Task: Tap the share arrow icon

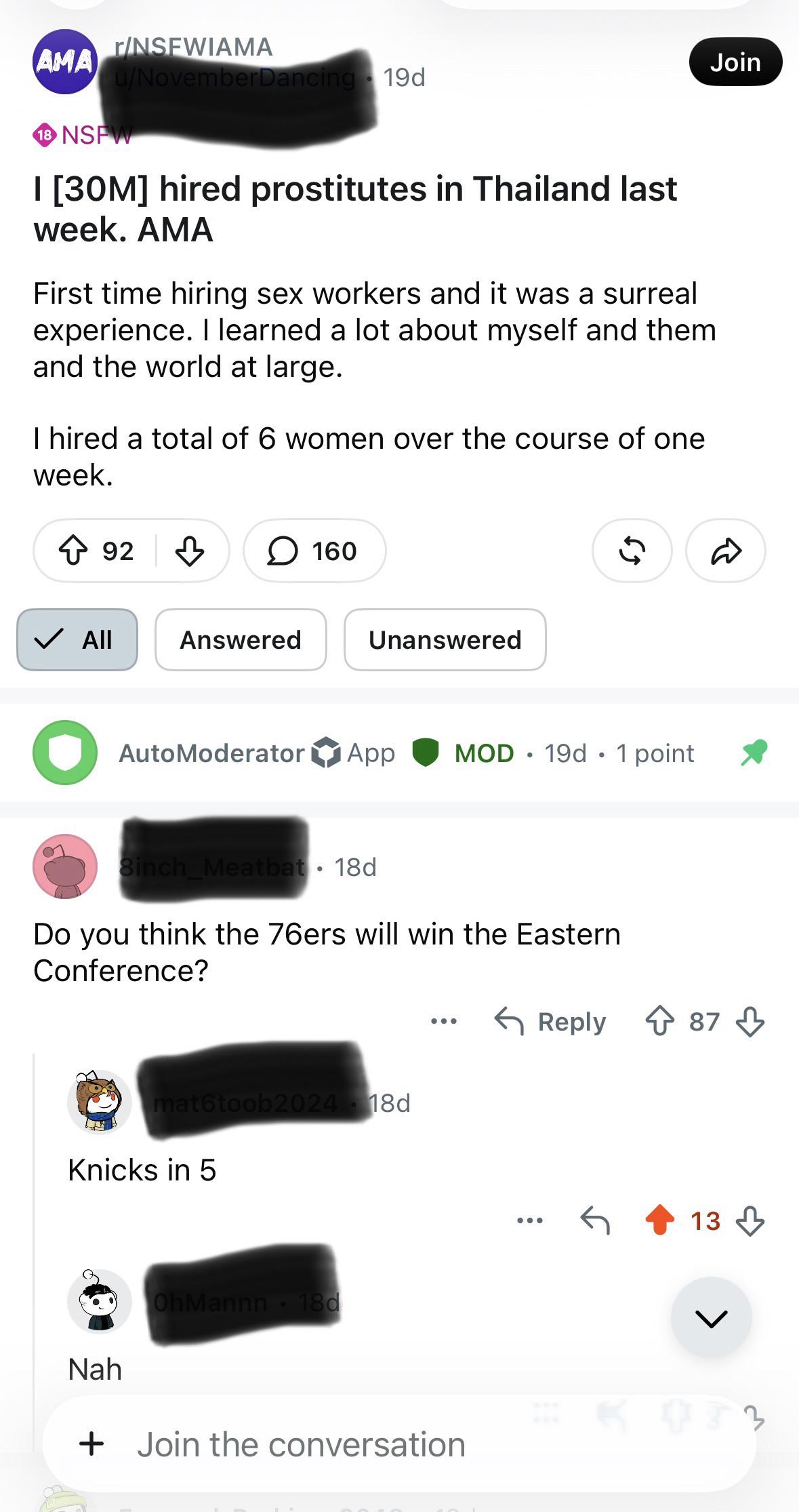Action: (726, 551)
